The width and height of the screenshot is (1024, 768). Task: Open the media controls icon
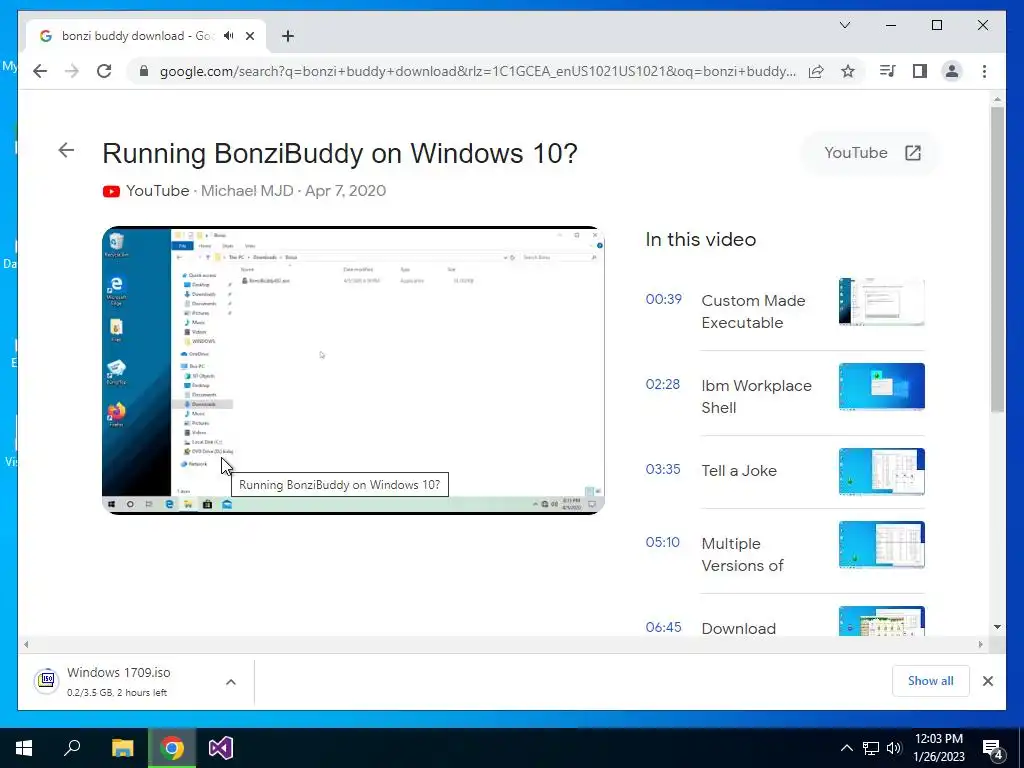point(888,71)
